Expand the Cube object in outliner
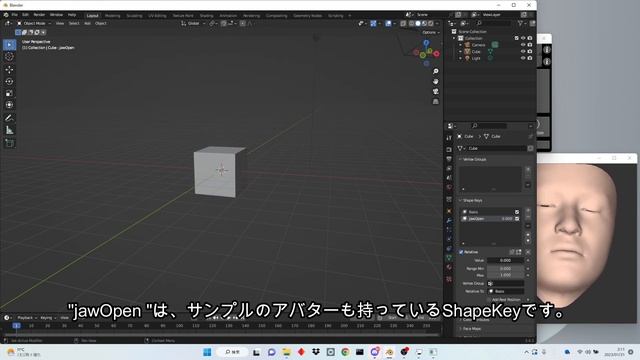 coord(461,52)
